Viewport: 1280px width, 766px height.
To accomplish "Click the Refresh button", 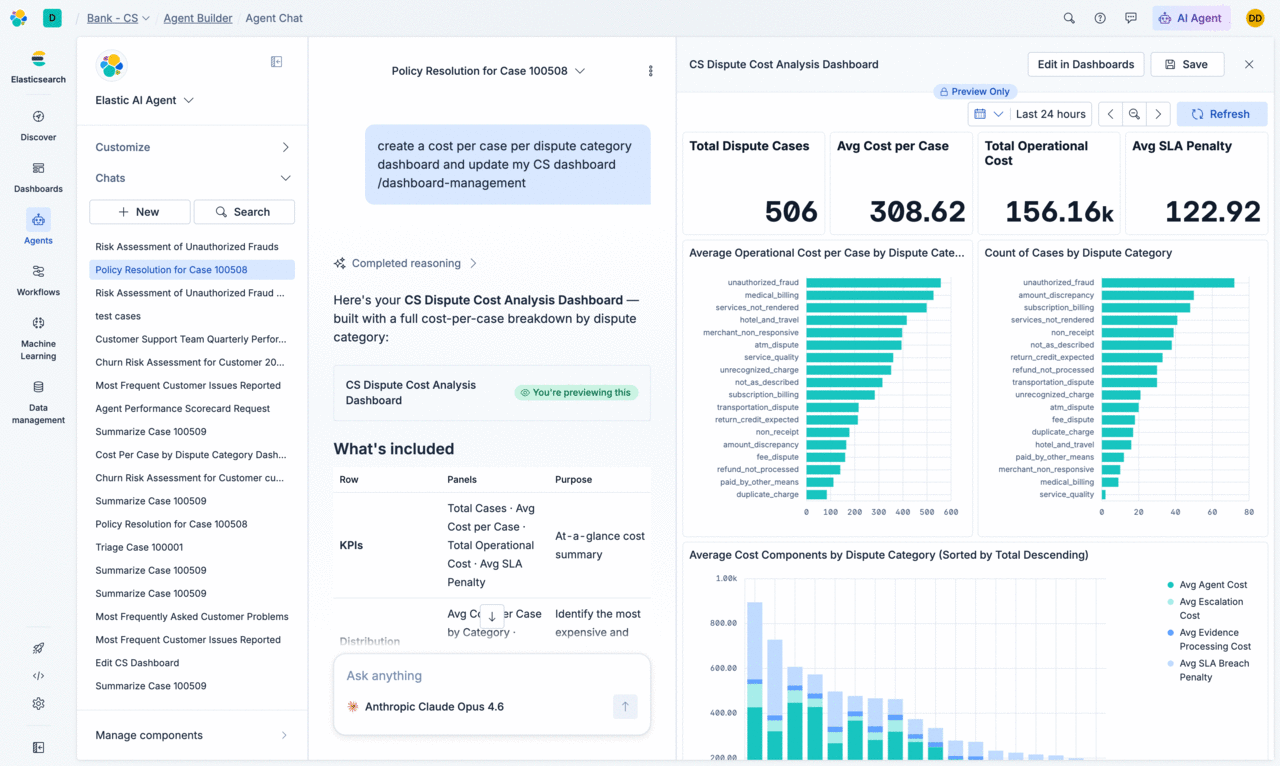I will [x=1221, y=114].
